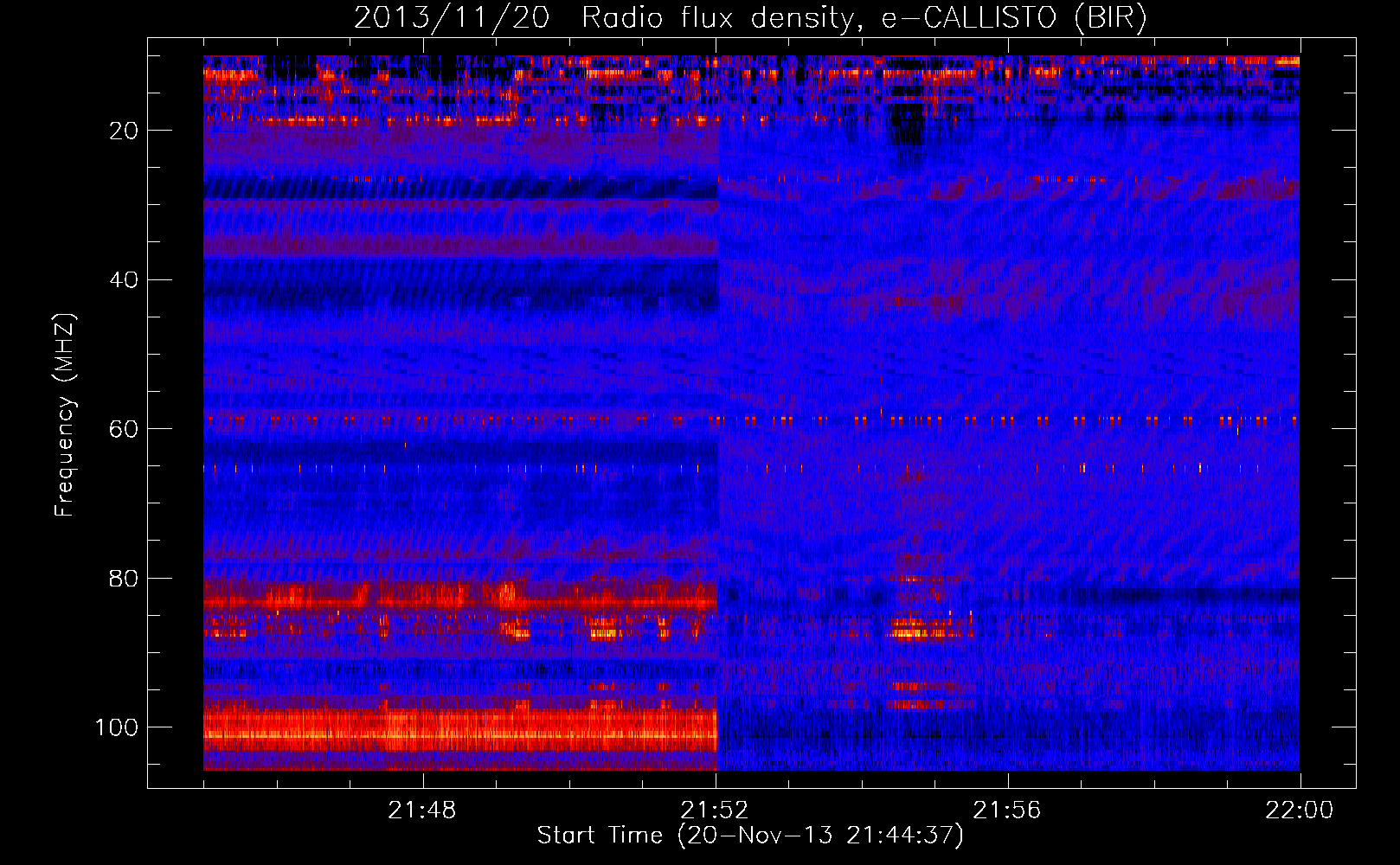Click the "80" frequency tick label
The width and height of the screenshot is (1400, 865).
tap(124, 579)
